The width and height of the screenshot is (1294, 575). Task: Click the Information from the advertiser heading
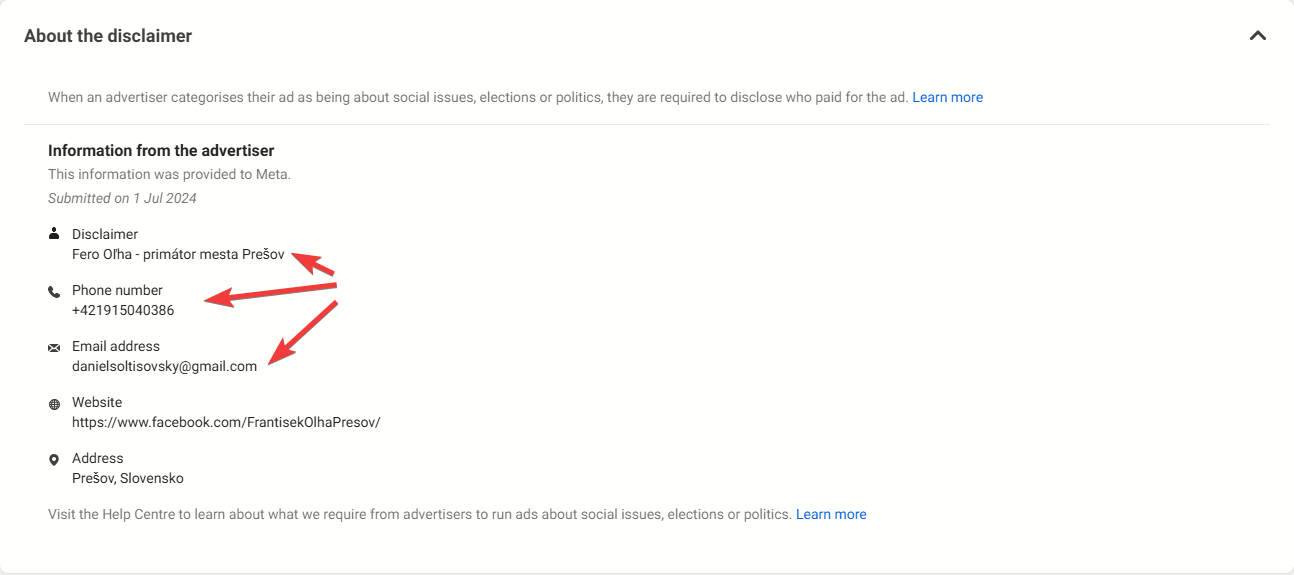pos(161,151)
